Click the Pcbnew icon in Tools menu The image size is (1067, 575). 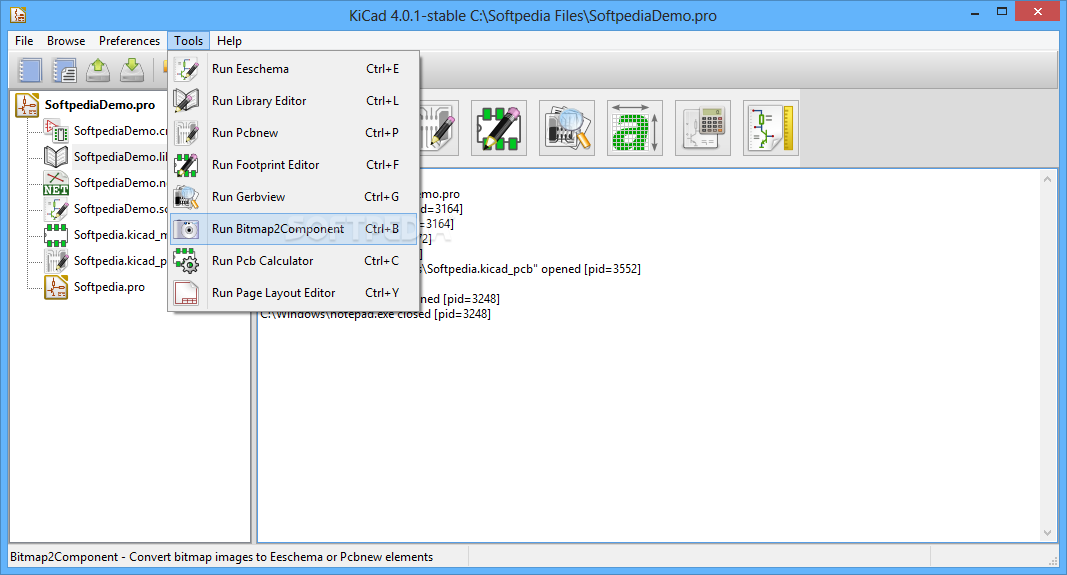tap(186, 133)
